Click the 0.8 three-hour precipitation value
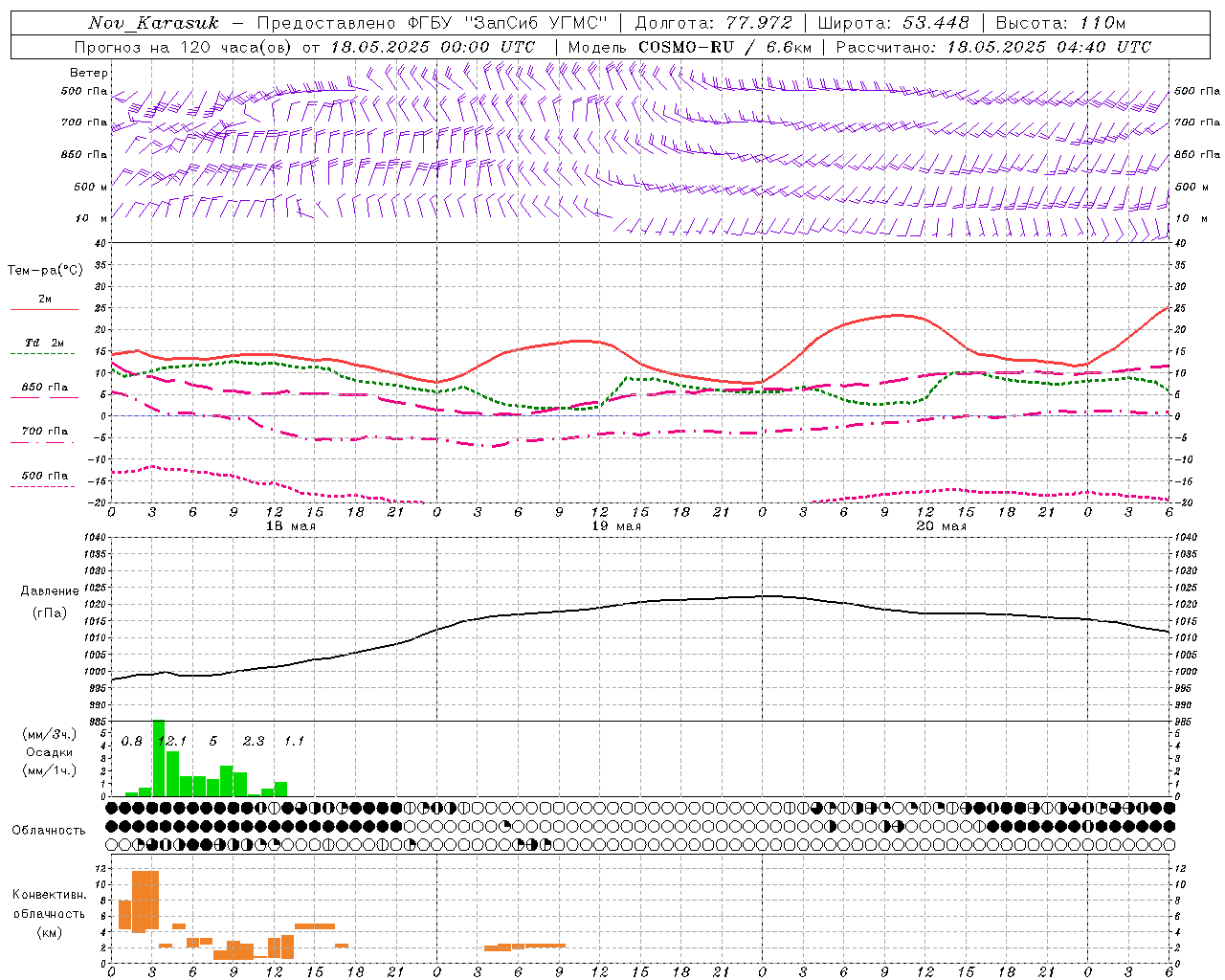 coord(132,742)
